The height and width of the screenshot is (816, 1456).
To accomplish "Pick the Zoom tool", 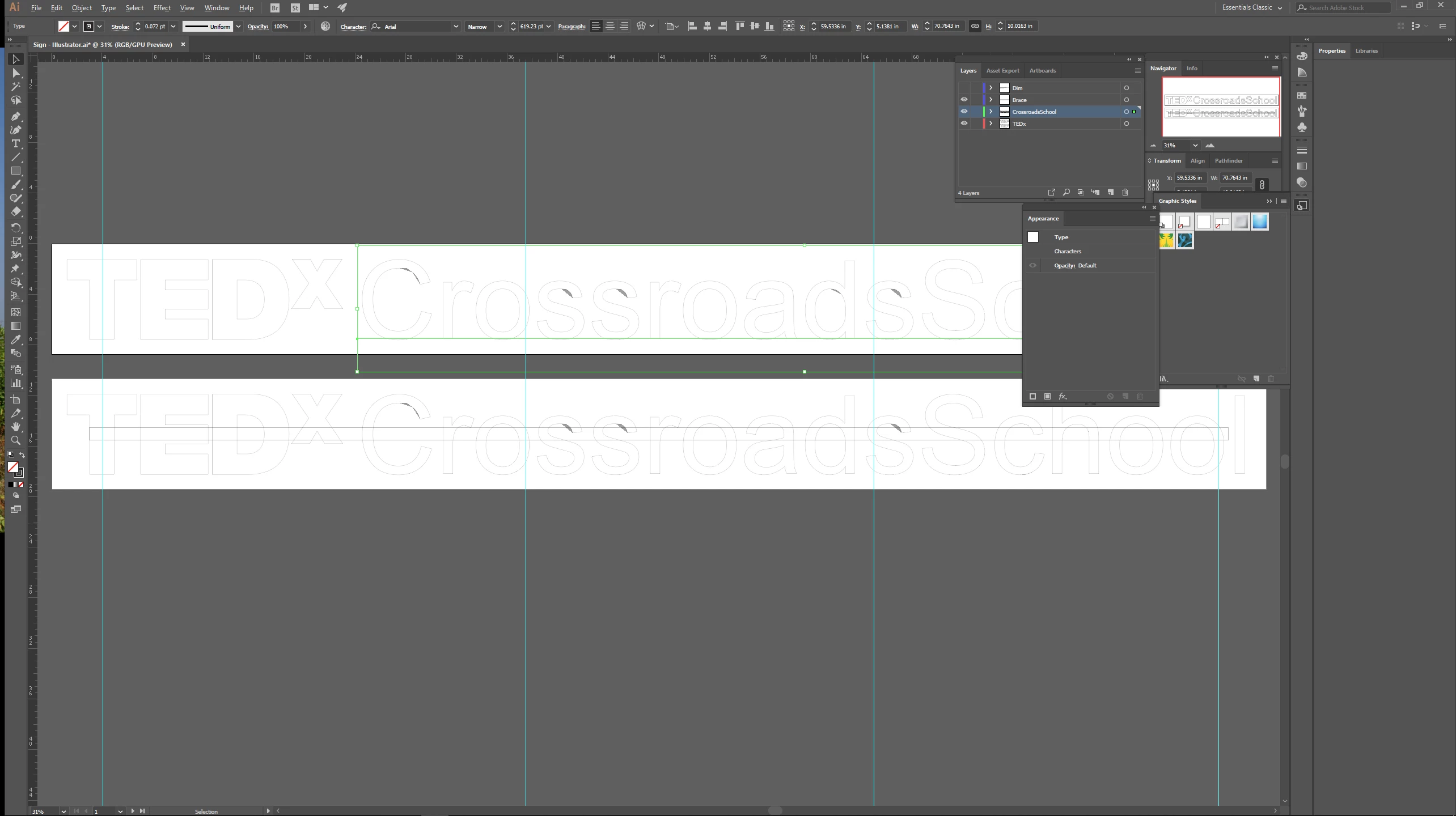I will tap(16, 440).
